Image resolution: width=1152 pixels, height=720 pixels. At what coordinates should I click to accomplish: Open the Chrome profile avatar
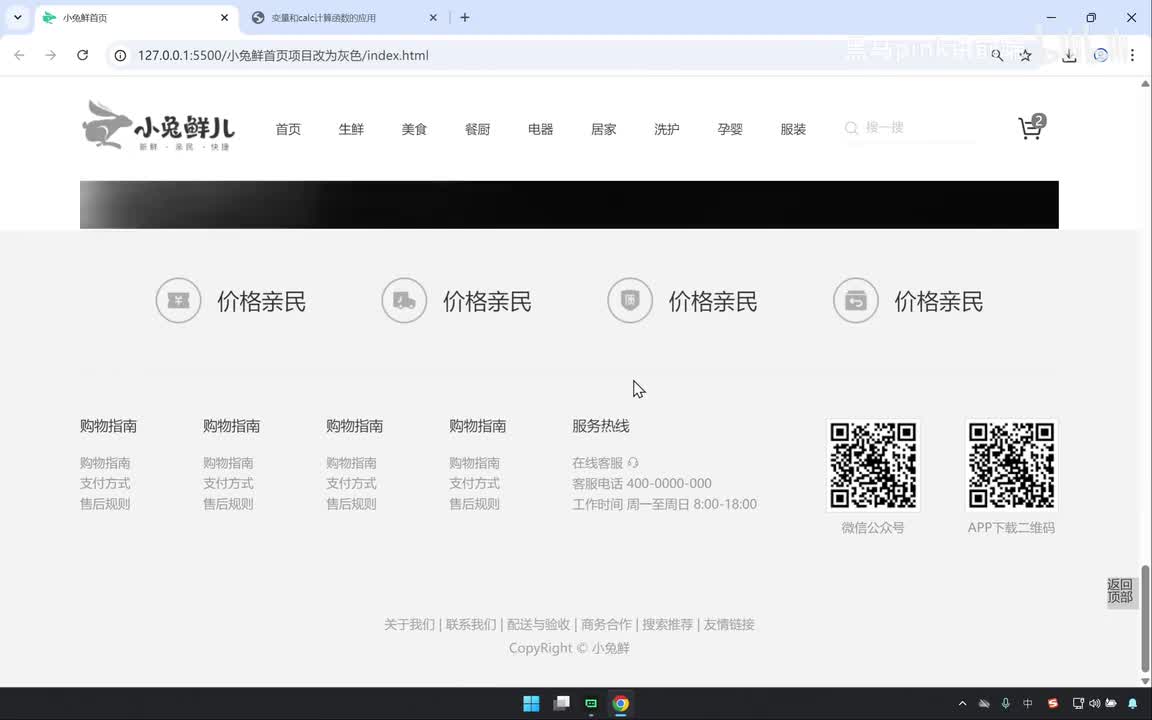(x=1101, y=55)
